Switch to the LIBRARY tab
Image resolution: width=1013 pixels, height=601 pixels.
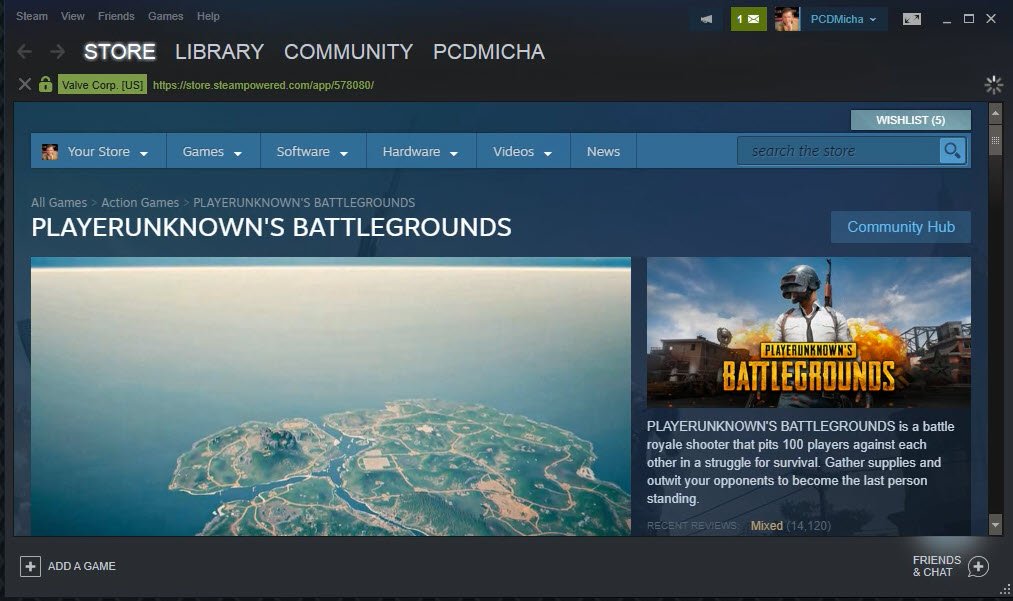click(x=220, y=52)
